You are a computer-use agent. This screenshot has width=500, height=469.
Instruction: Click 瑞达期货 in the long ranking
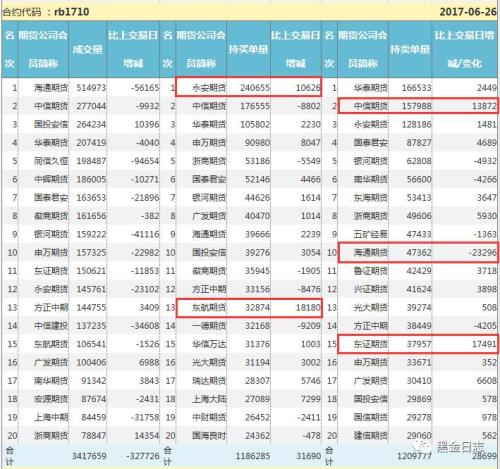[209, 381]
